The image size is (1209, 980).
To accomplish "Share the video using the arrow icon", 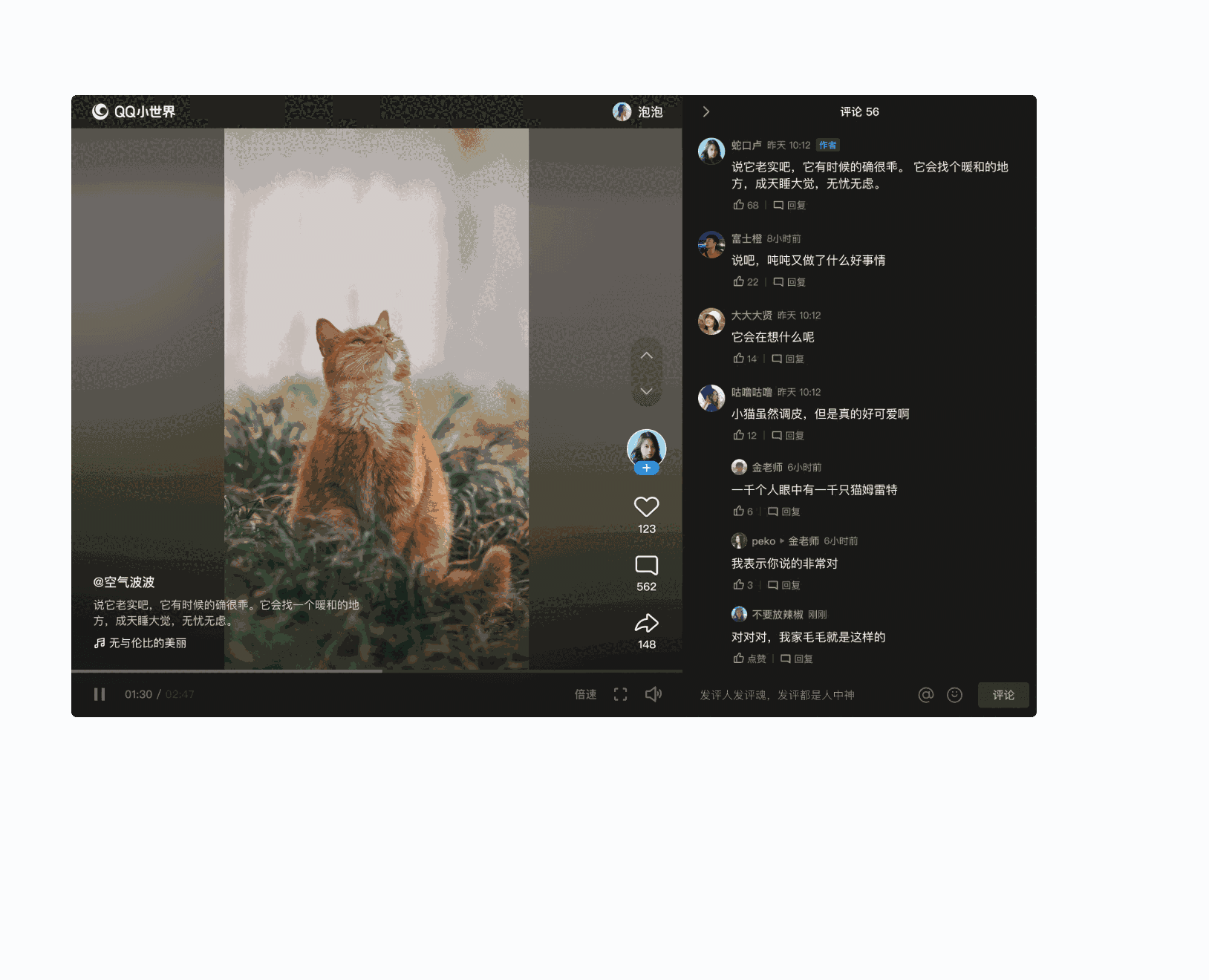I will tap(646, 623).
